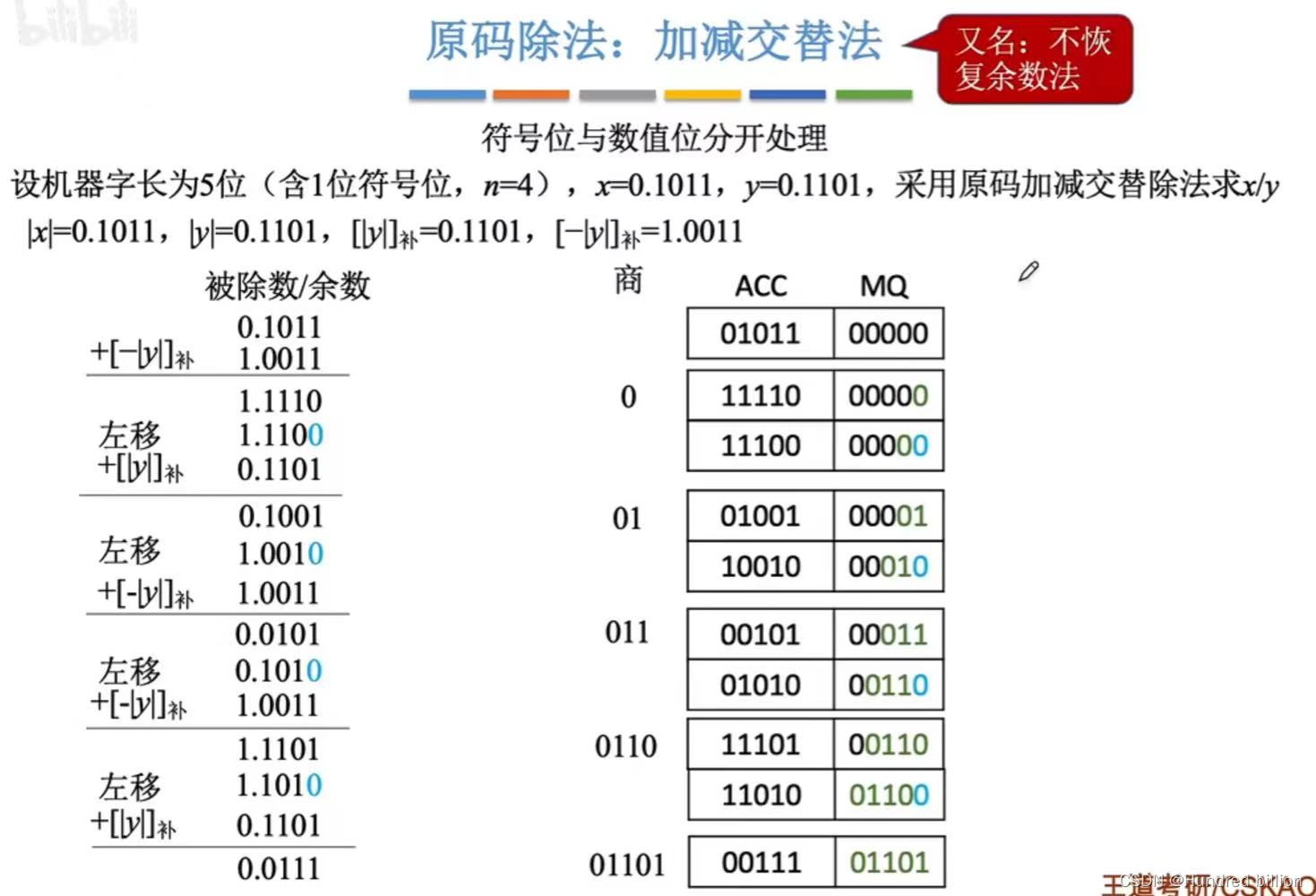Viewport: 1316px width, 896px height.
Task: Click the 左移 label beside 1.1010
Action: [x=130, y=787]
